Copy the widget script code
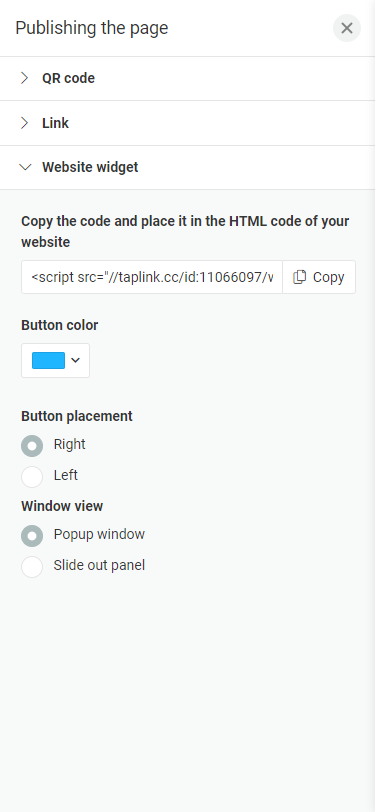Image resolution: width=375 pixels, height=812 pixels. (x=319, y=277)
